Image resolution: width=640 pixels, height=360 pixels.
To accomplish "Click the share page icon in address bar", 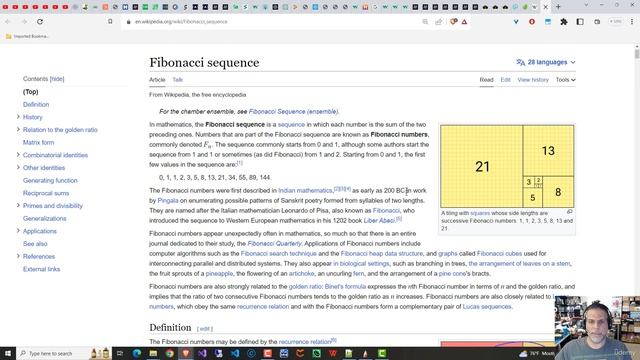I will 438,22.
